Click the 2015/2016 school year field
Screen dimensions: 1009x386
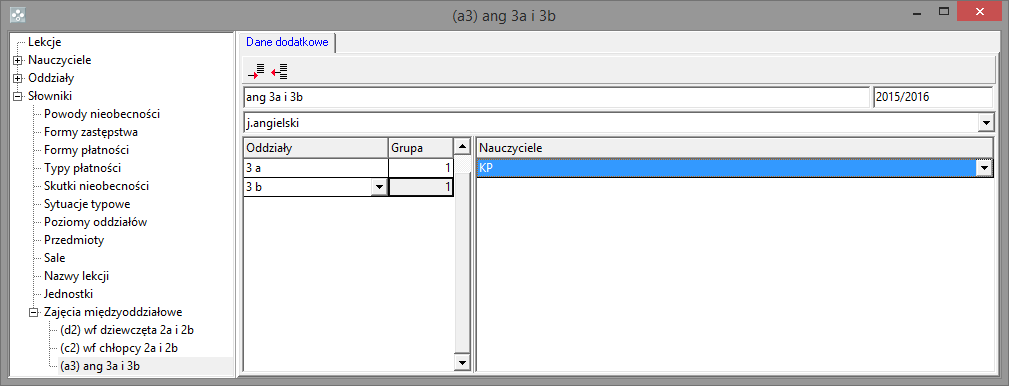pyautogui.click(x=933, y=98)
